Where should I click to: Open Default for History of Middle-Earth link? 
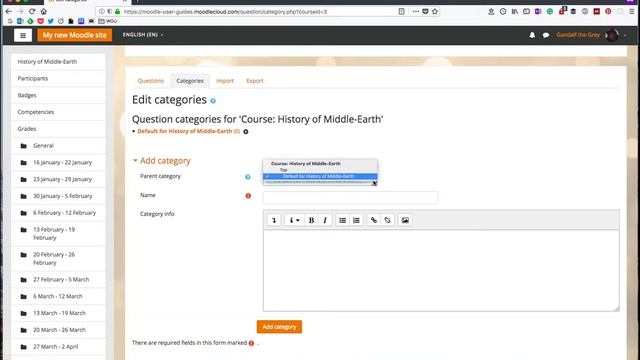pyautogui.click(x=184, y=131)
